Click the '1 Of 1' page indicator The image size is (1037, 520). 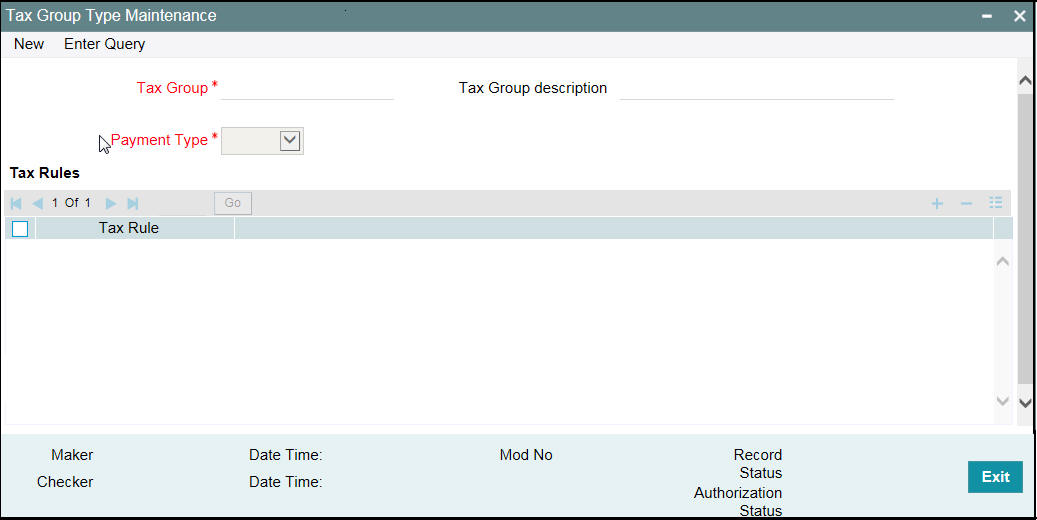71,203
